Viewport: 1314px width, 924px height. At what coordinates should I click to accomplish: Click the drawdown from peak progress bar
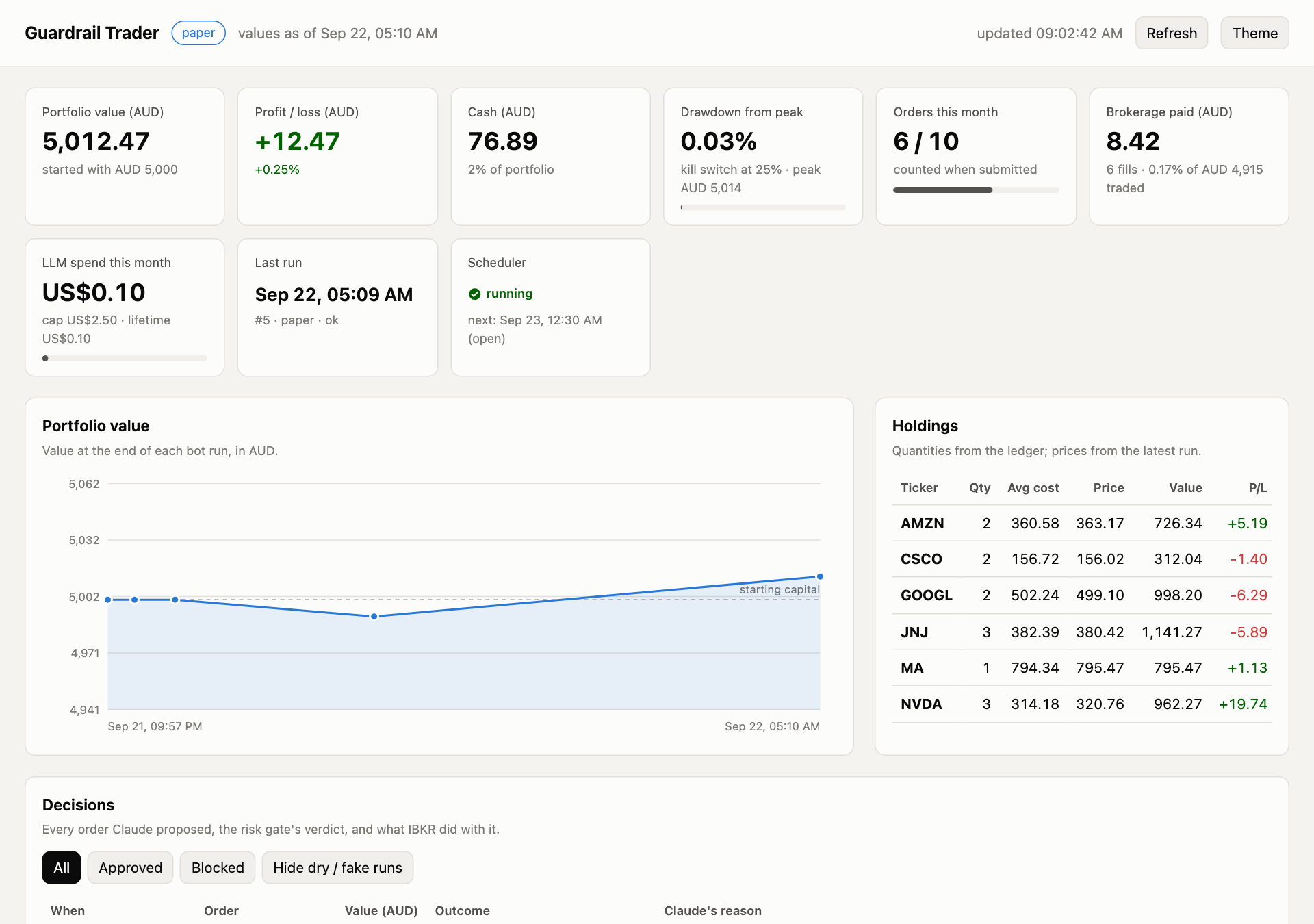(763, 207)
